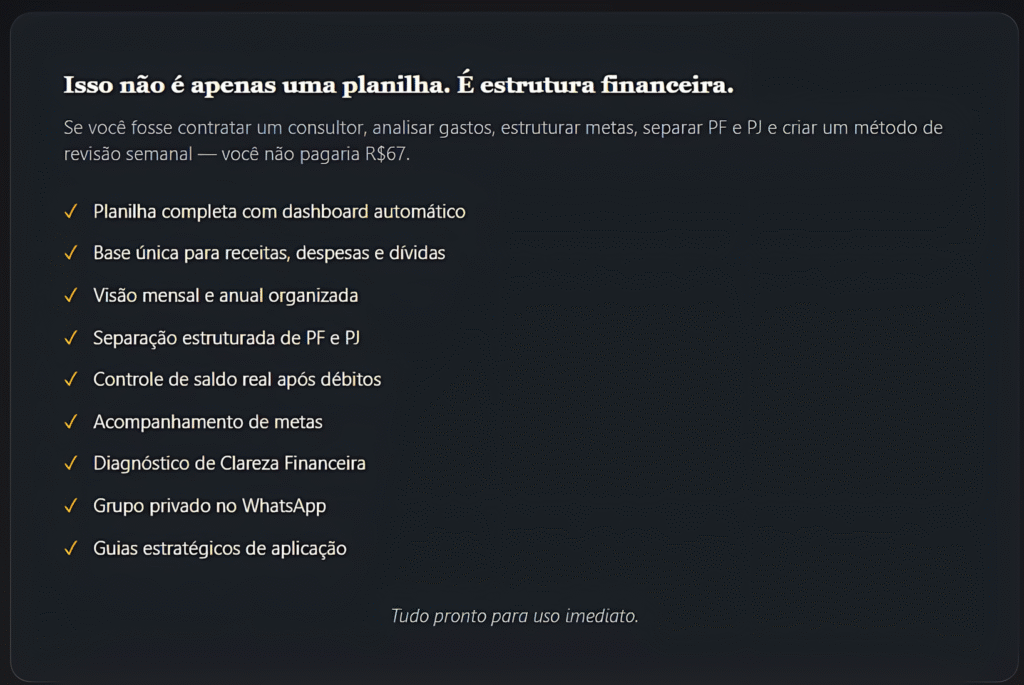This screenshot has width=1024, height=685.
Task: Select the "Controle de saldo real após débitos" text
Action: click(x=237, y=380)
